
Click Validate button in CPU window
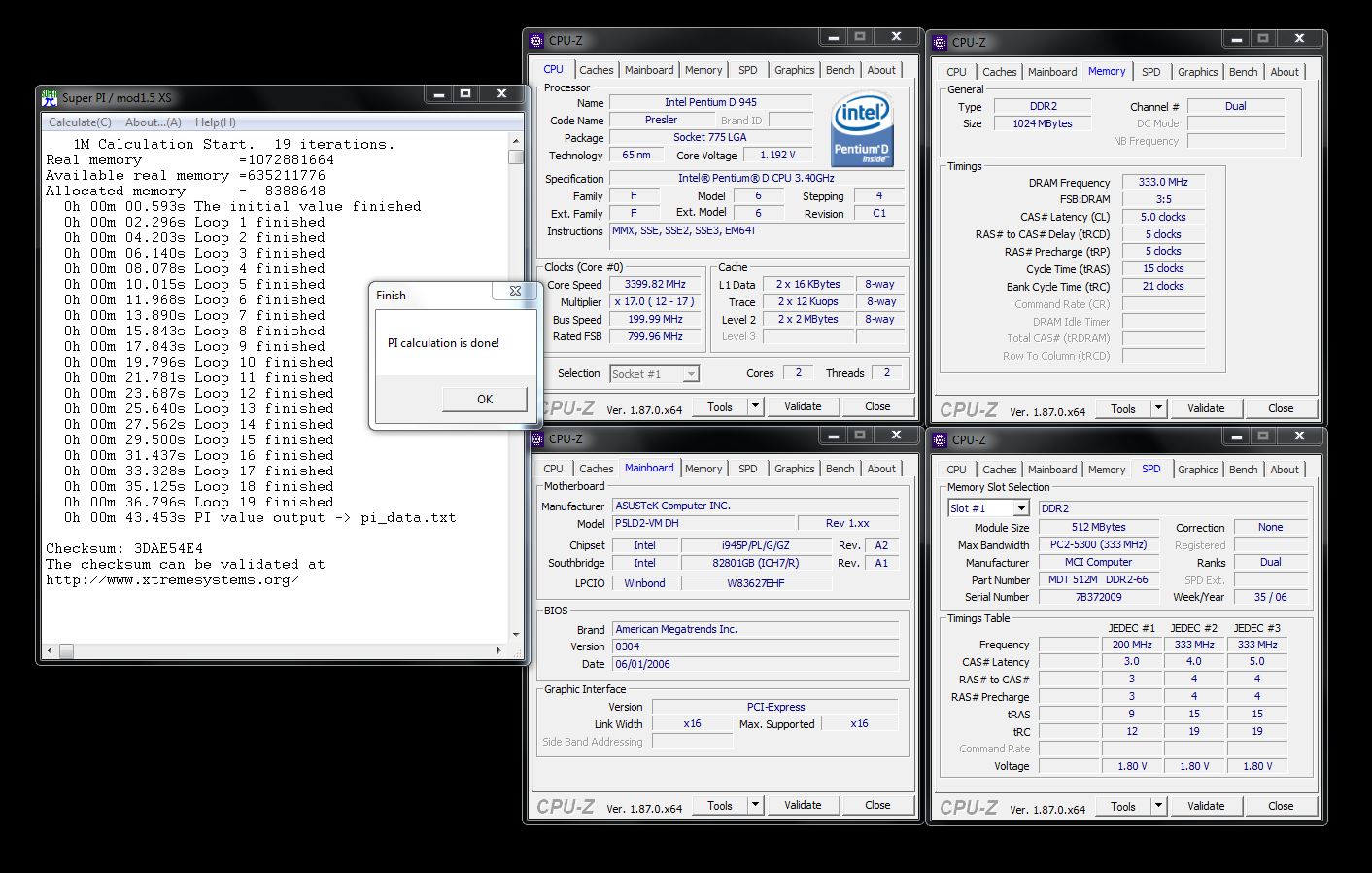point(803,406)
